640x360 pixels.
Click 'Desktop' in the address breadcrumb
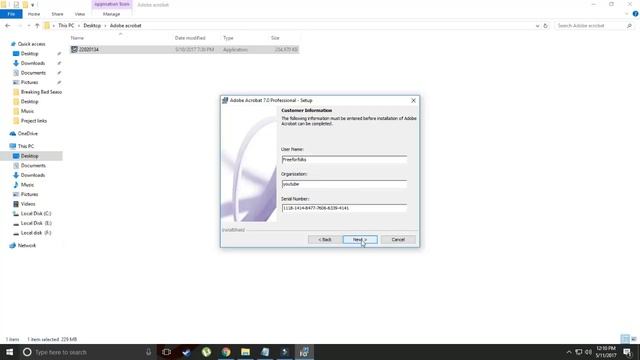(92, 26)
